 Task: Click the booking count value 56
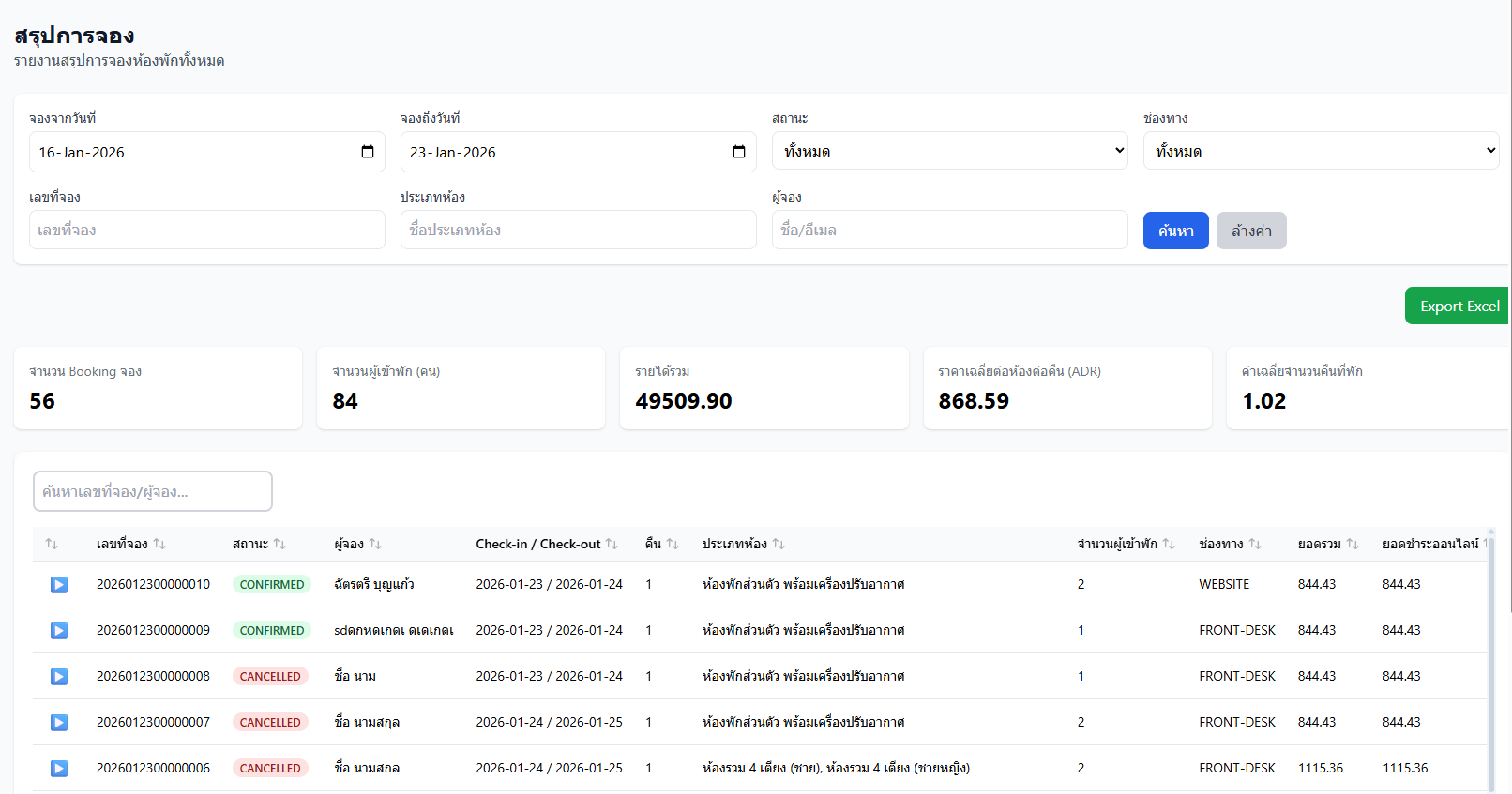[42, 401]
